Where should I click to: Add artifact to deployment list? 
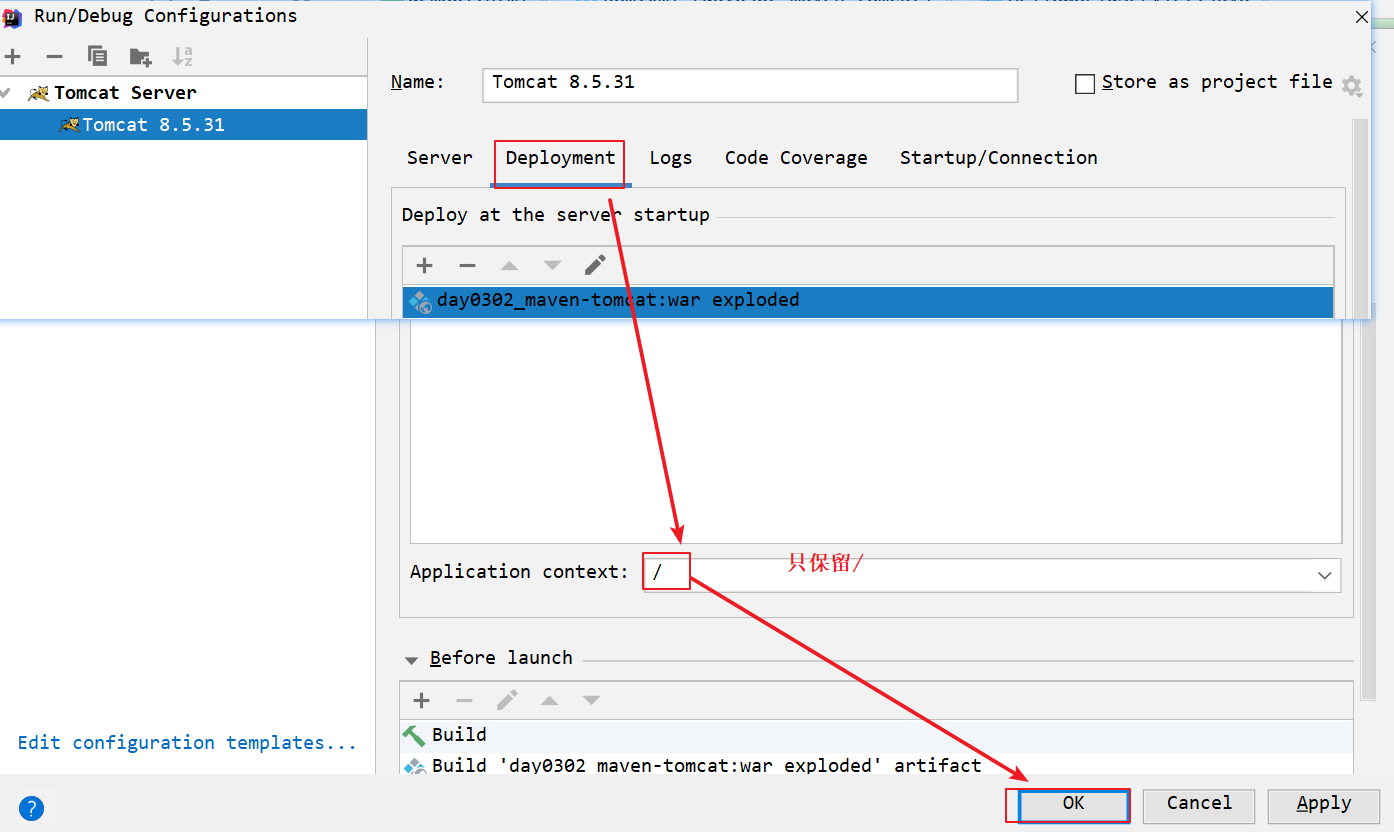[x=425, y=265]
